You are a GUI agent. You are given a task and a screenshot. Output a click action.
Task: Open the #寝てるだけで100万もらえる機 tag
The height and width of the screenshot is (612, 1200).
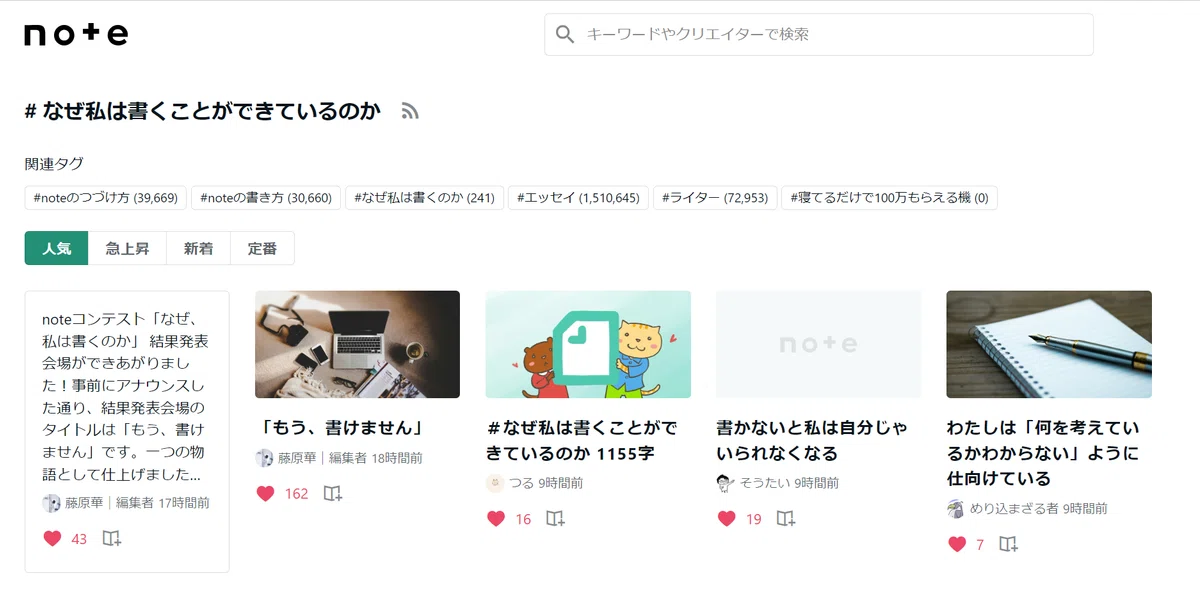click(x=889, y=198)
